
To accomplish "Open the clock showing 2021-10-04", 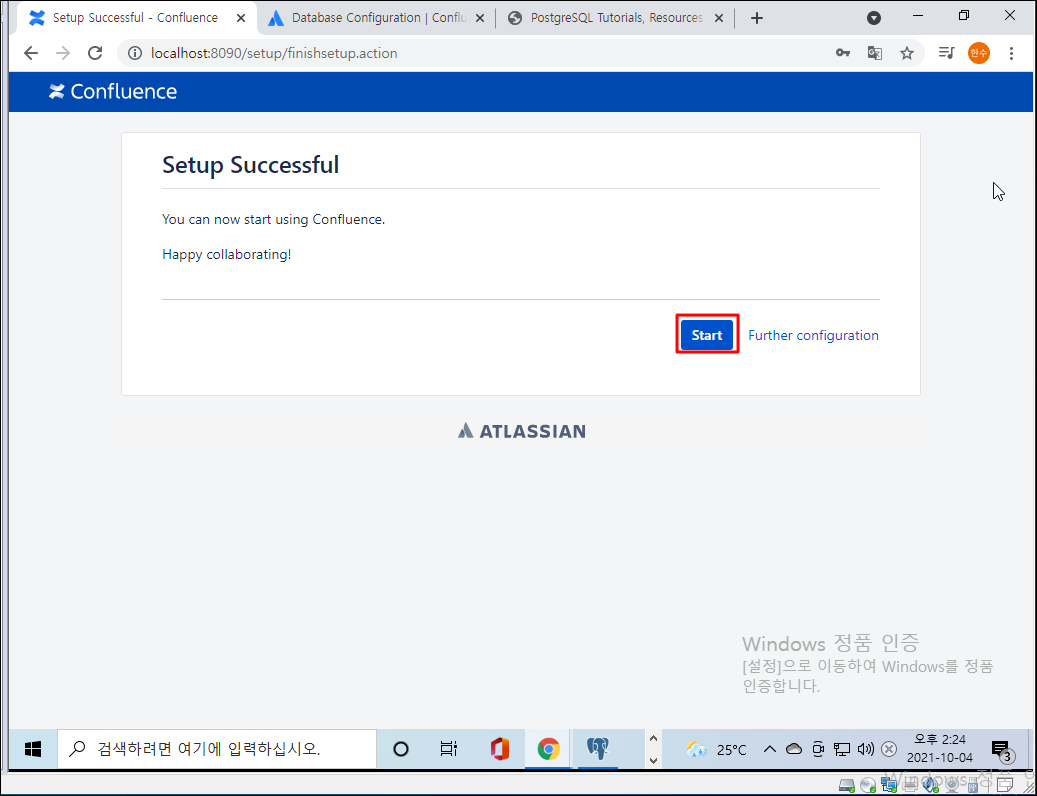I will tap(939, 748).
